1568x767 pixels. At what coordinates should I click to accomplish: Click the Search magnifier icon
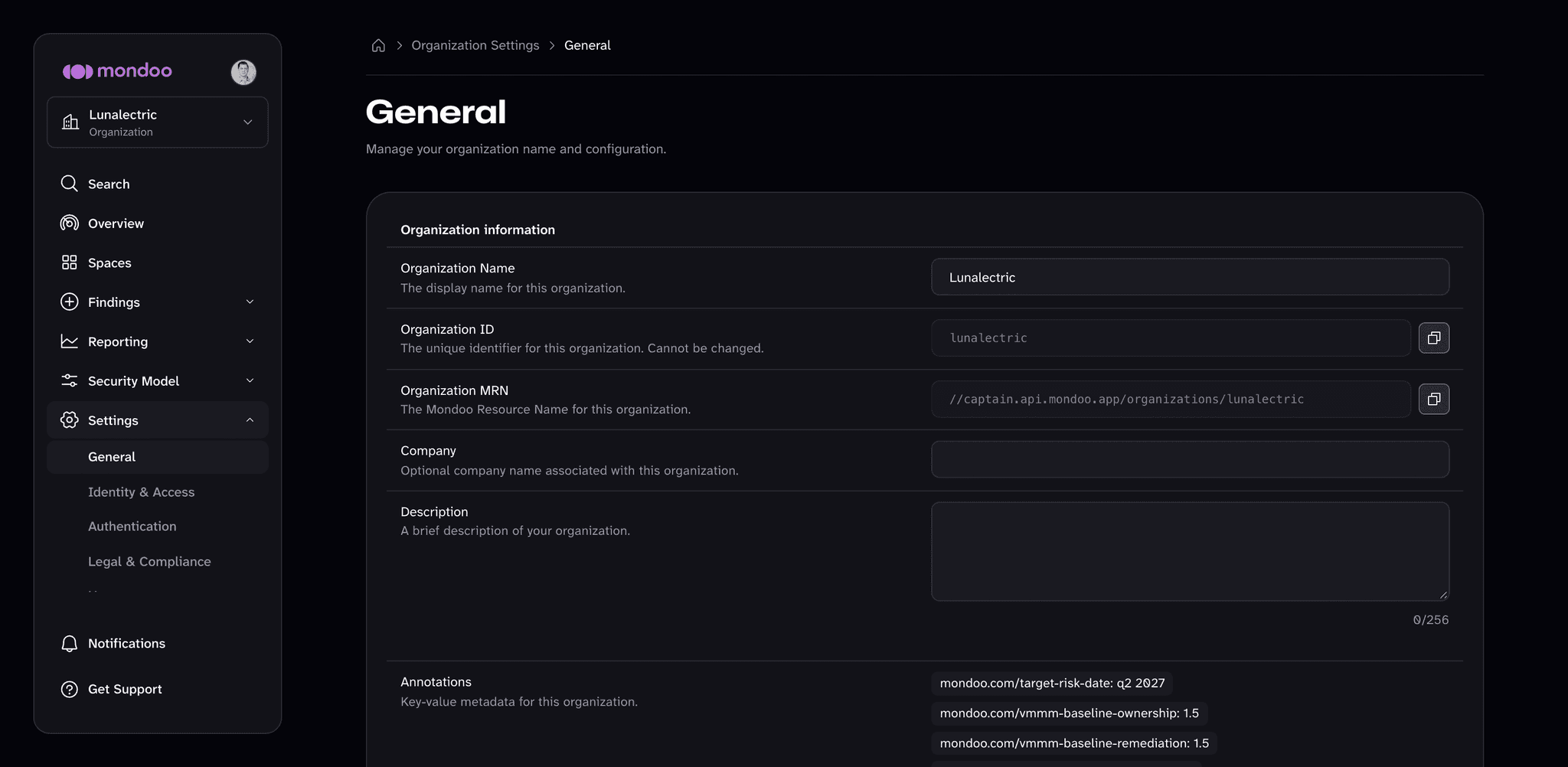pos(69,184)
